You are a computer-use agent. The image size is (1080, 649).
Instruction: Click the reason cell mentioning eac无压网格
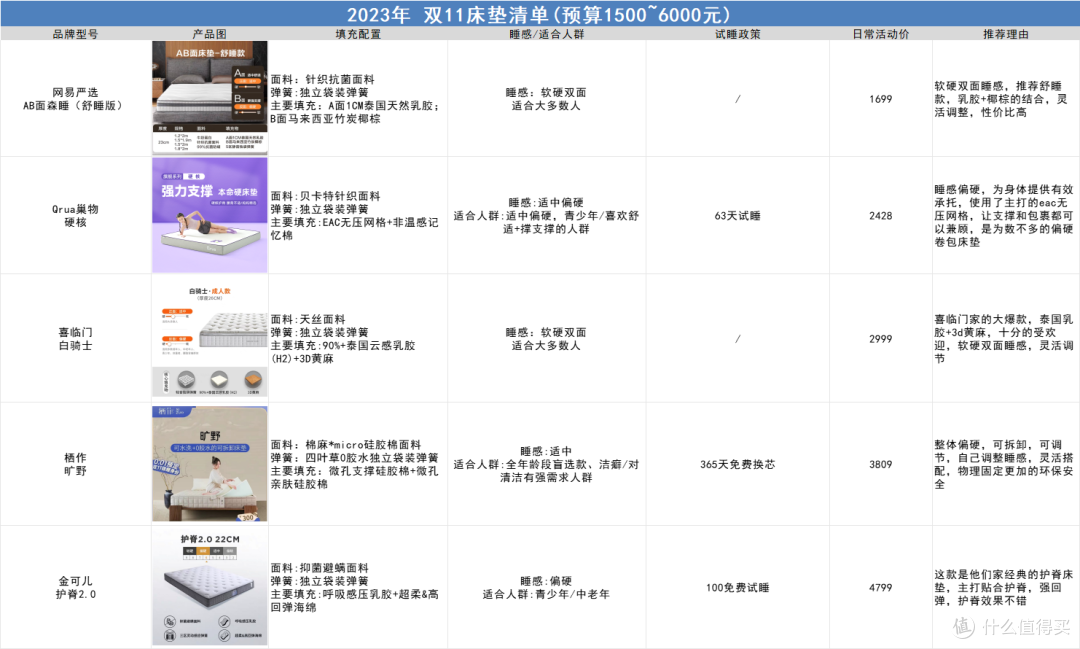tap(1004, 215)
